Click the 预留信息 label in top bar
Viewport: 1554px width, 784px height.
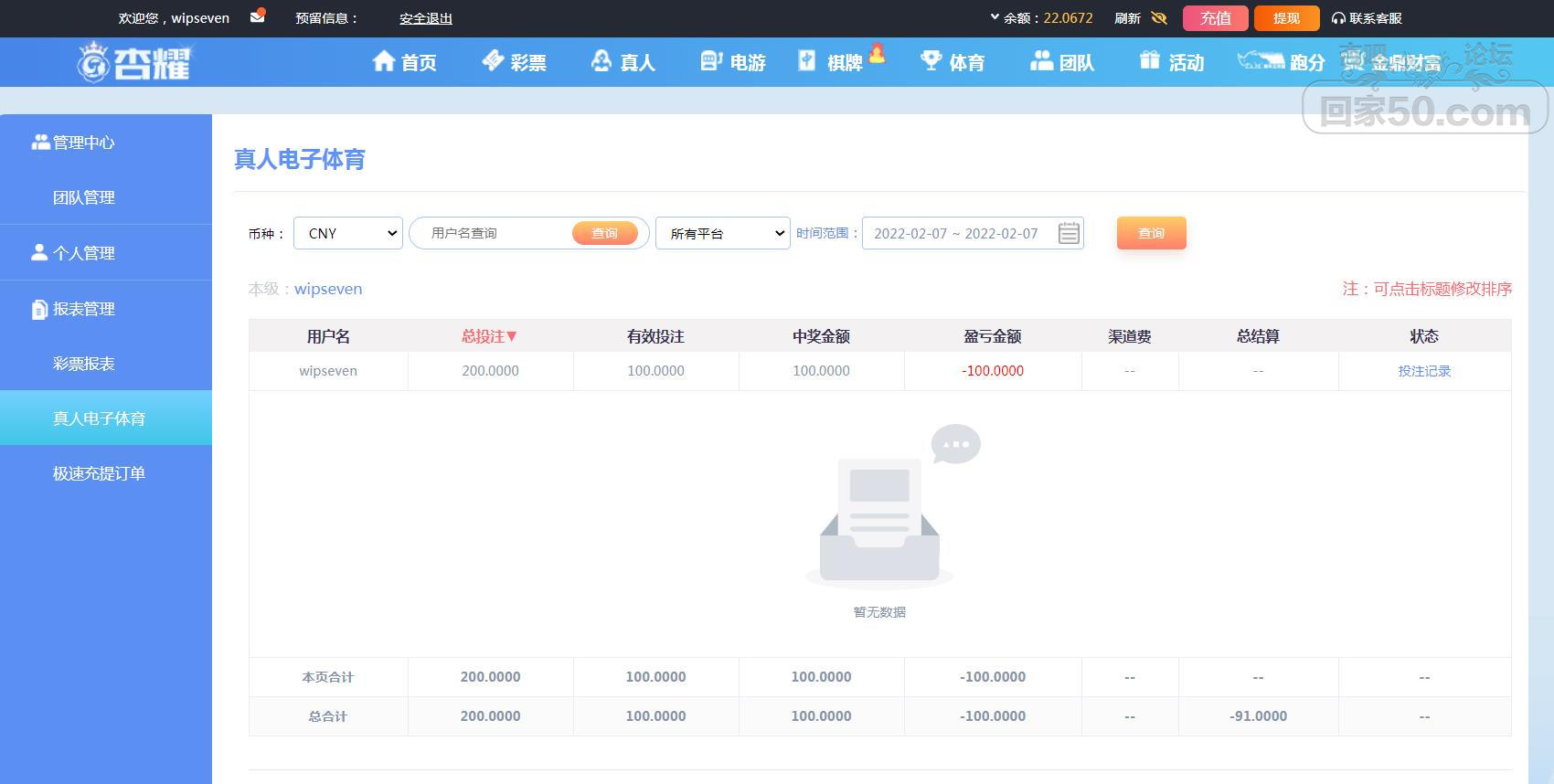[326, 18]
